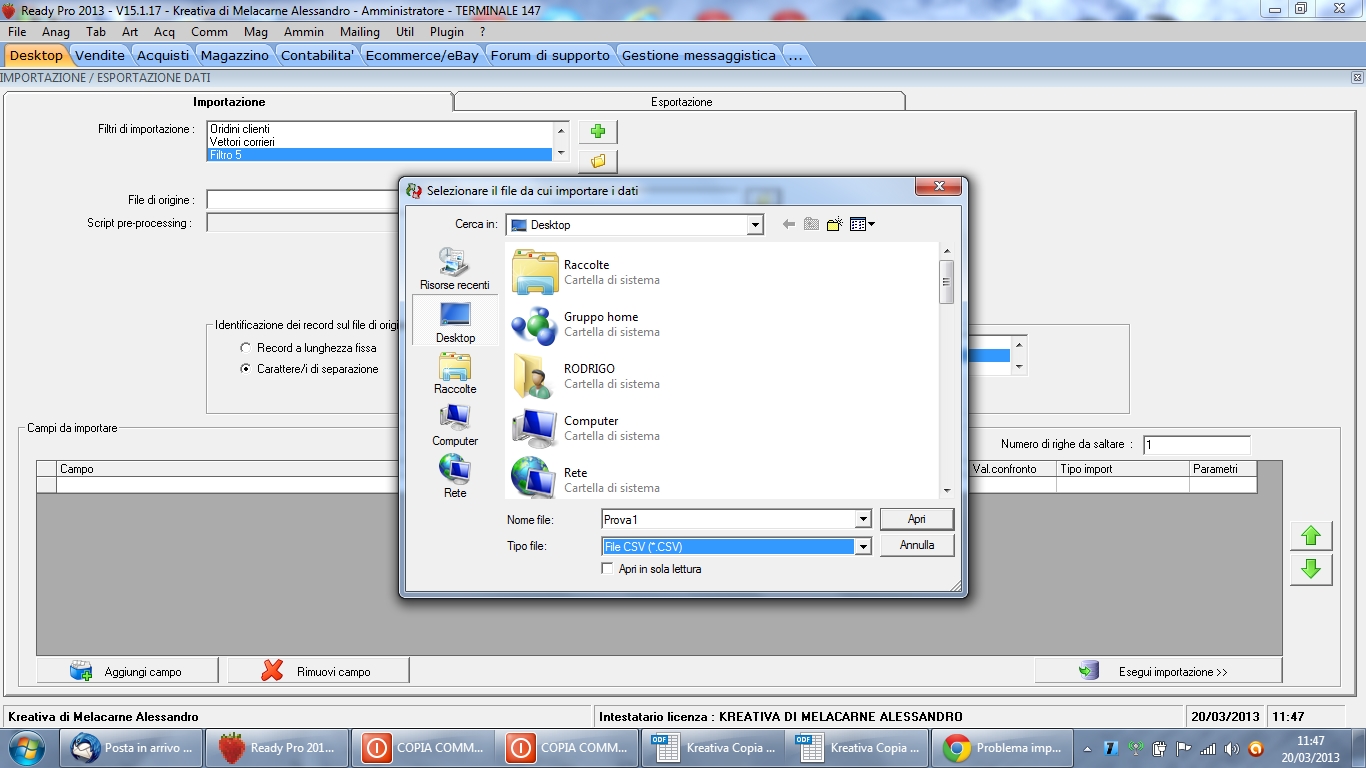Screen dimensions: 1366x768
Task: Open Thunderbird Posta in arrivo taskbar item
Action: [132, 747]
